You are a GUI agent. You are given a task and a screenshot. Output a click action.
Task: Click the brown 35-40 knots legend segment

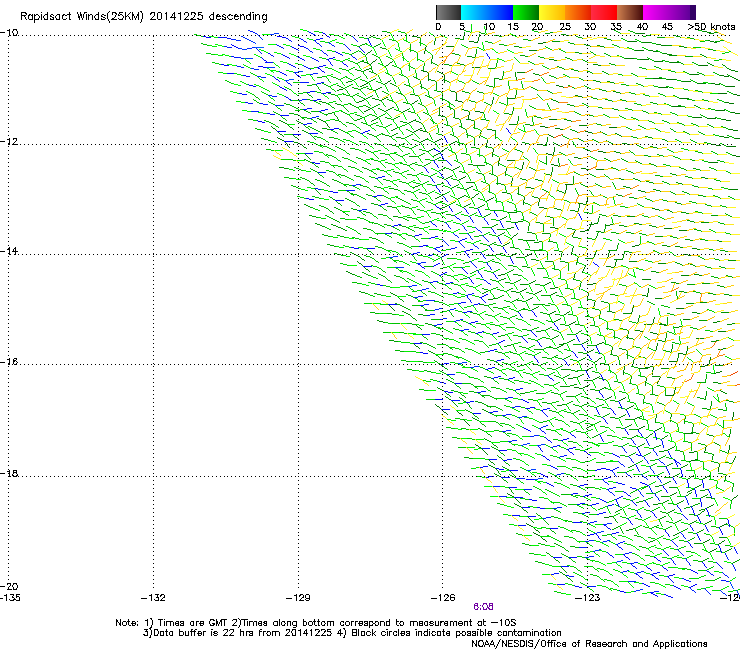pyautogui.click(x=630, y=12)
